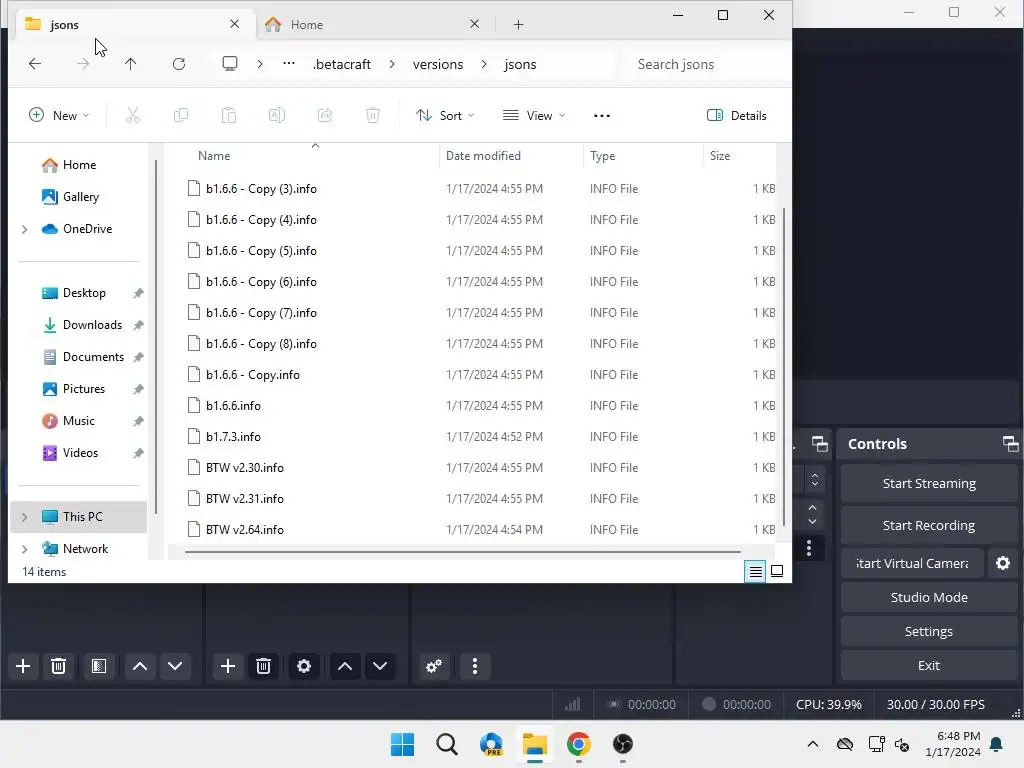This screenshot has width=1024, height=768.
Task: Add a scene with OBS plus icon
Action: (x=23, y=666)
